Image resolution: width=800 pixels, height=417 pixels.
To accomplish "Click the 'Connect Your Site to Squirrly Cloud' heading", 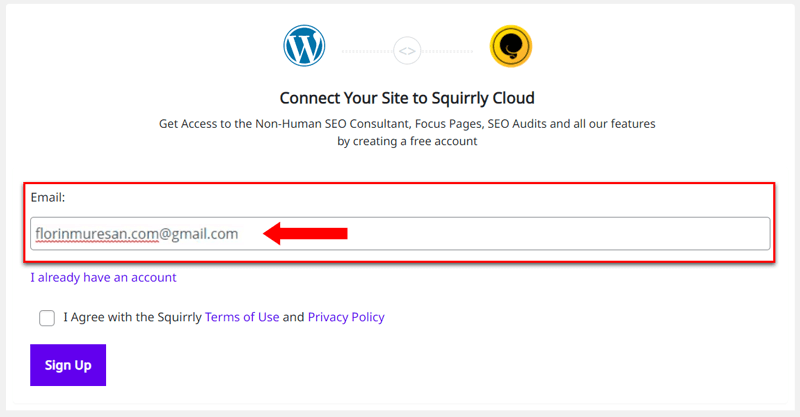I will 407,98.
